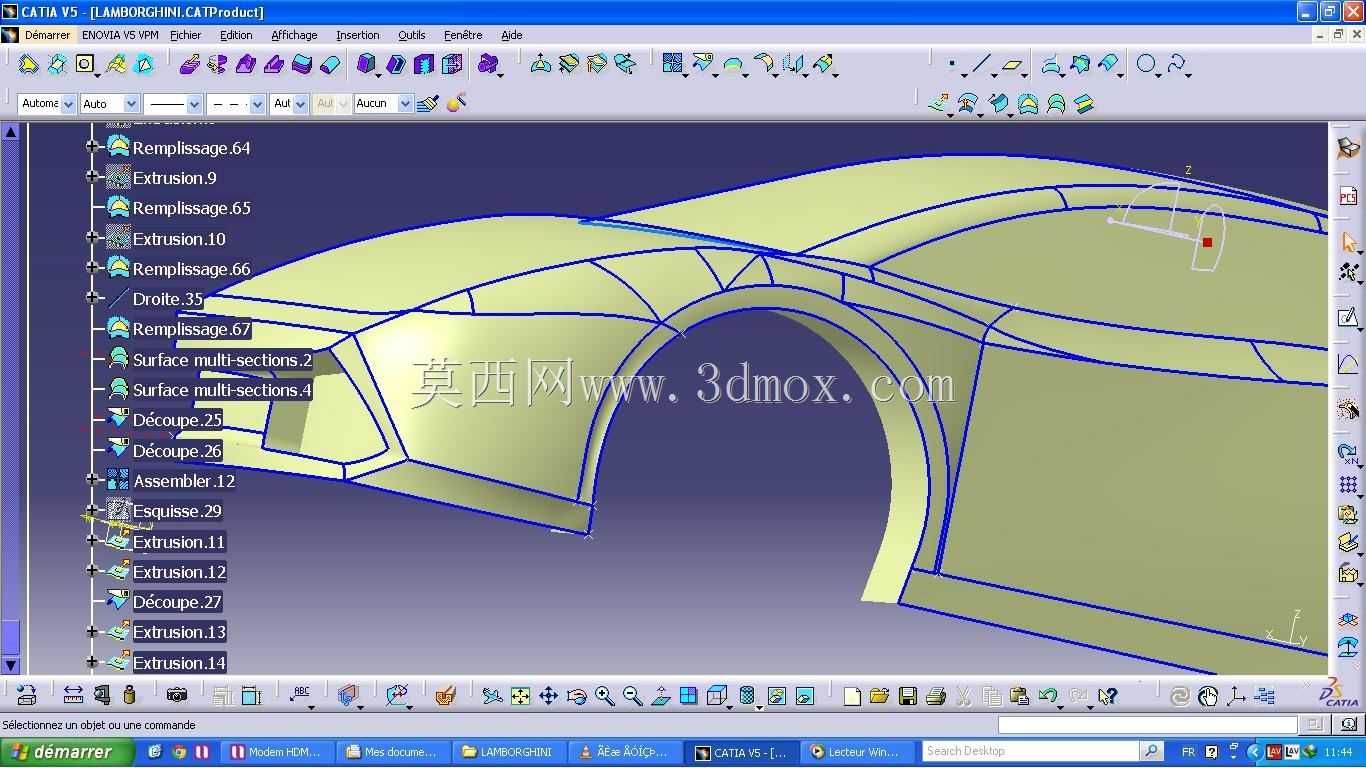The image size is (1366, 768).
Task: Expand the Extrusion.9 tree node
Action: point(92,177)
